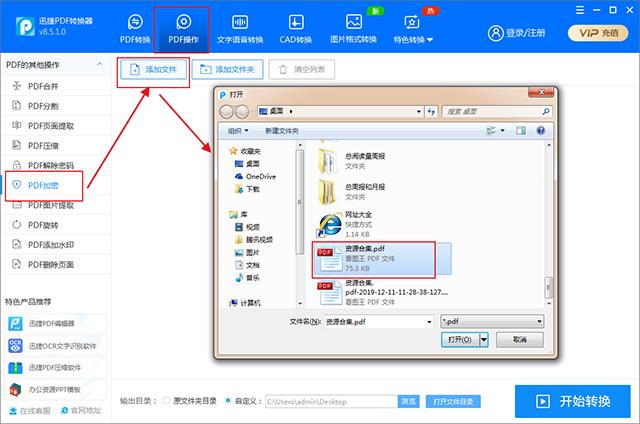The width and height of the screenshot is (640, 424).
Task: Click the 取消 button in the dialog
Action: [520, 340]
